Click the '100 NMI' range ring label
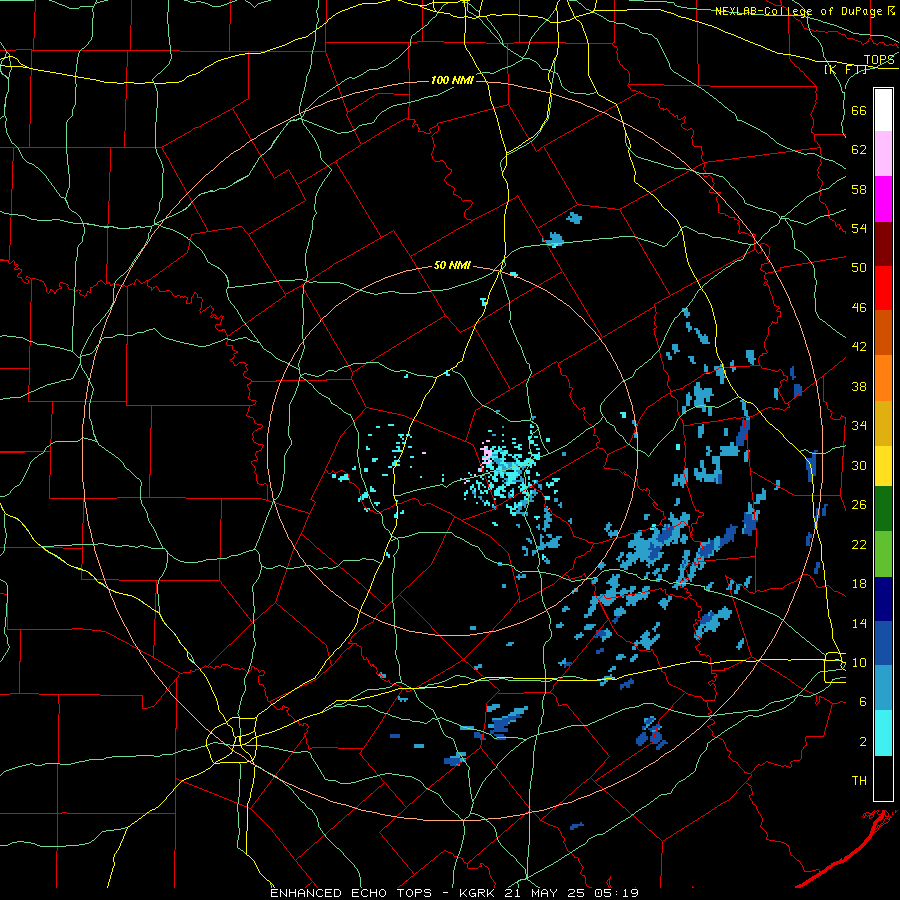The height and width of the screenshot is (900, 900). point(452,80)
